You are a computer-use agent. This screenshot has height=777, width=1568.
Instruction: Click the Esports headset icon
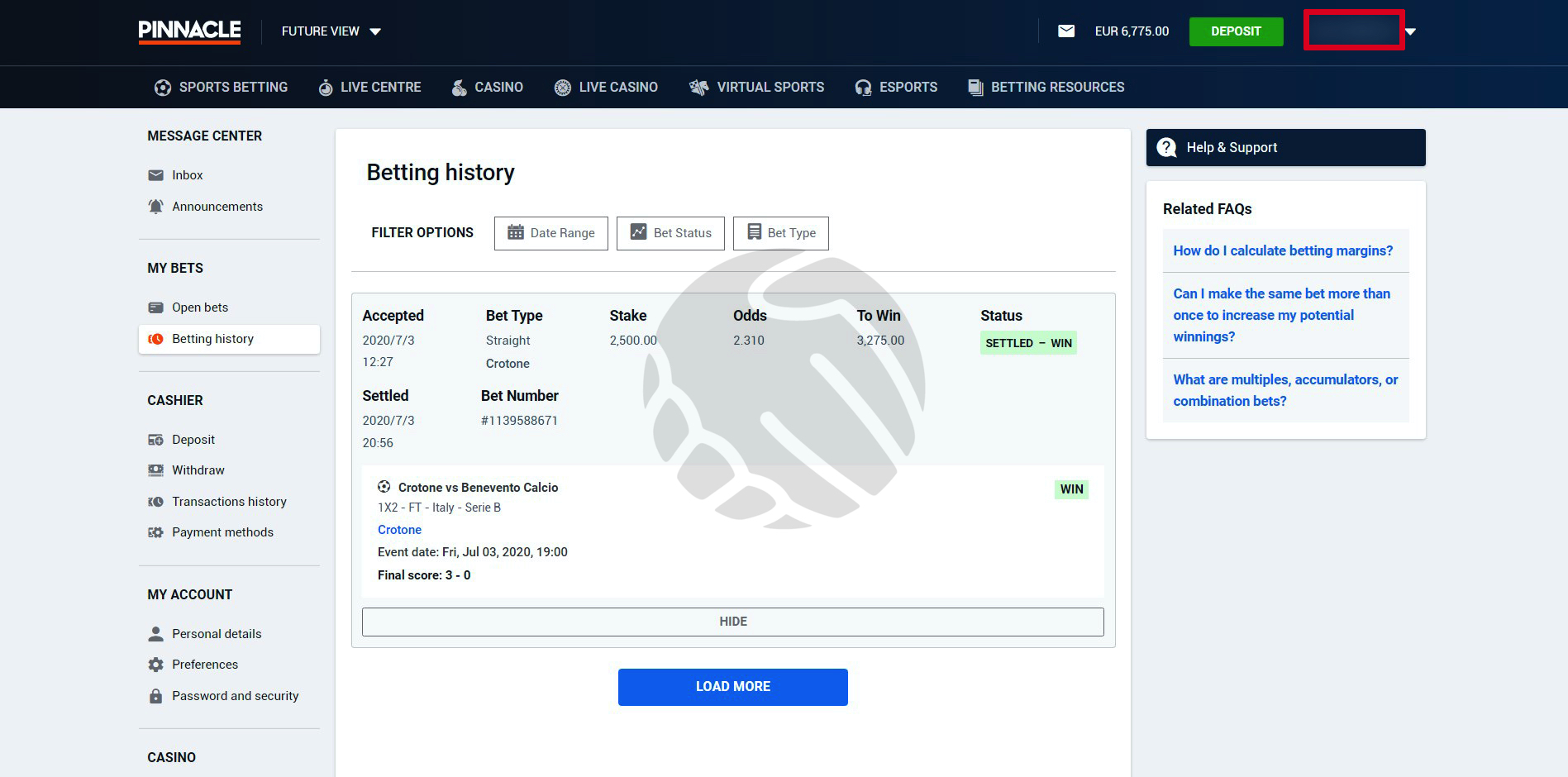[x=863, y=88]
